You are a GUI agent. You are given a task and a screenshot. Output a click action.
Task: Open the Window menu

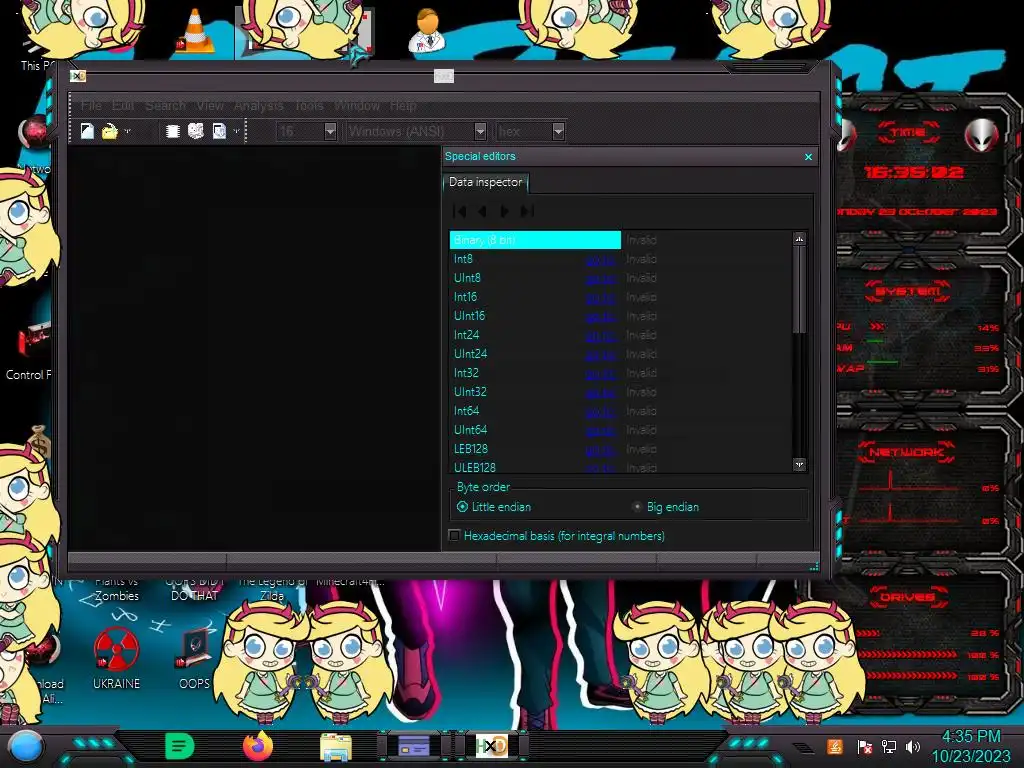click(x=357, y=105)
